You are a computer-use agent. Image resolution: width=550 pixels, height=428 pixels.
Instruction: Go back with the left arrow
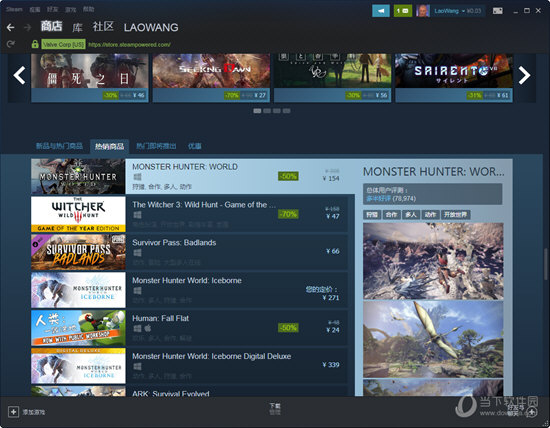tap(11, 27)
